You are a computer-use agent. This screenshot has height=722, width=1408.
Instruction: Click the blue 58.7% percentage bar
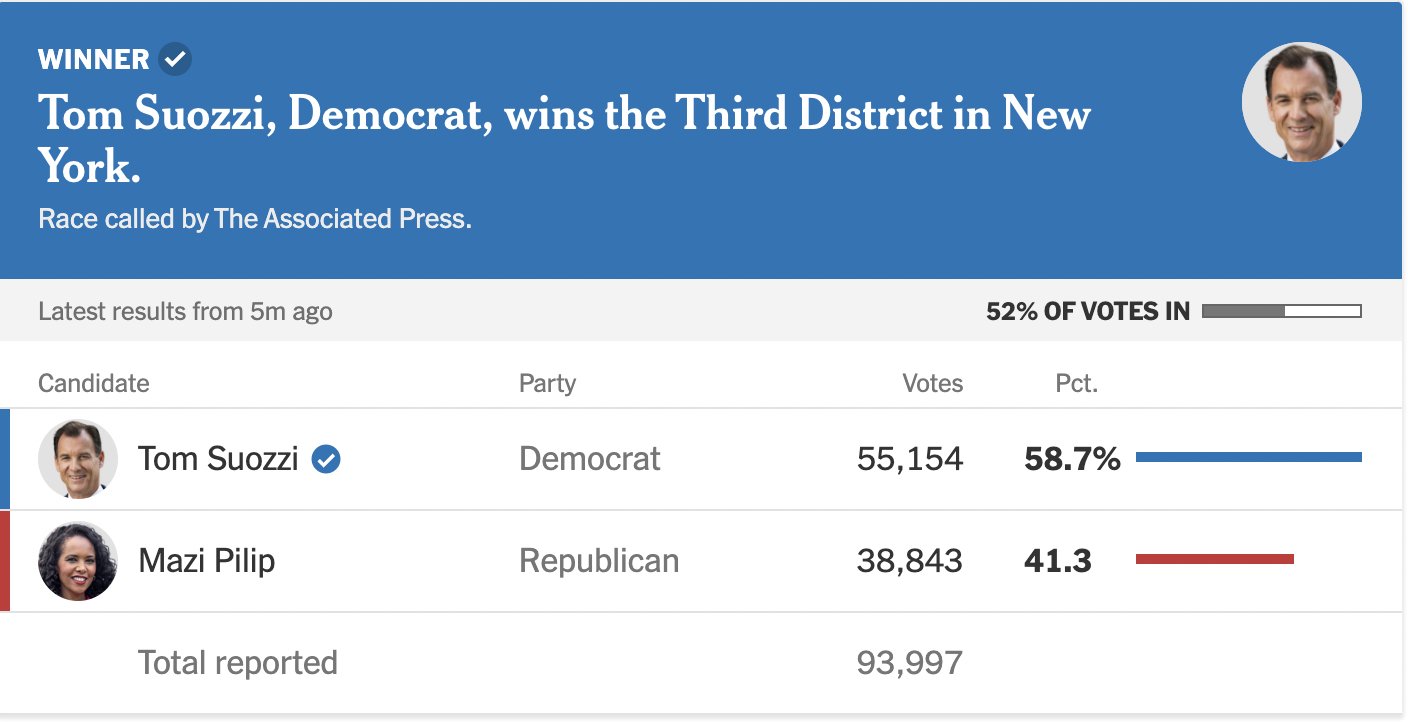pyautogui.click(x=1249, y=457)
